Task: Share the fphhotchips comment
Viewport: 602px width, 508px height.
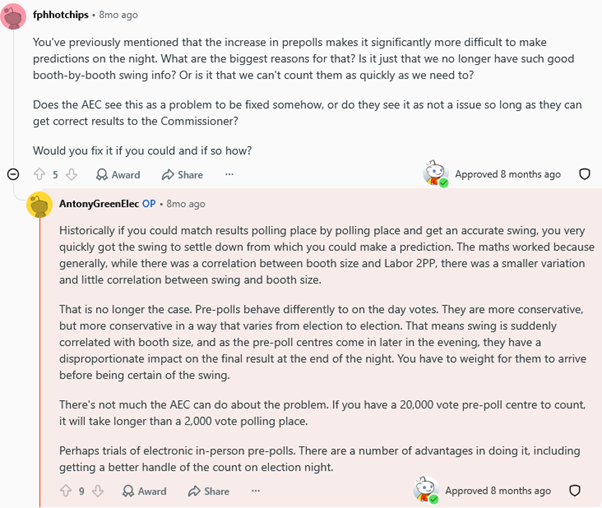Action: click(x=182, y=175)
